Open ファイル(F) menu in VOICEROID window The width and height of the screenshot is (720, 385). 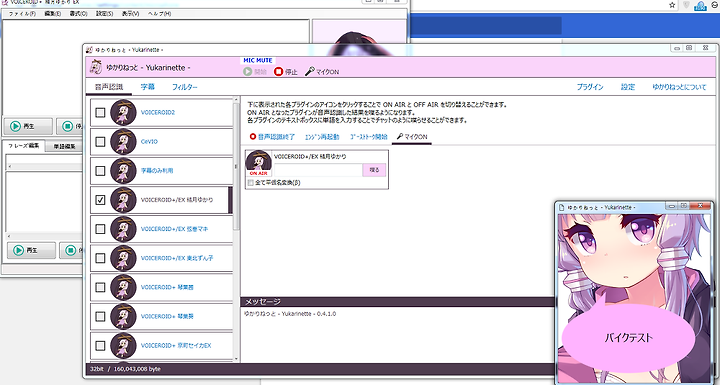22,14
